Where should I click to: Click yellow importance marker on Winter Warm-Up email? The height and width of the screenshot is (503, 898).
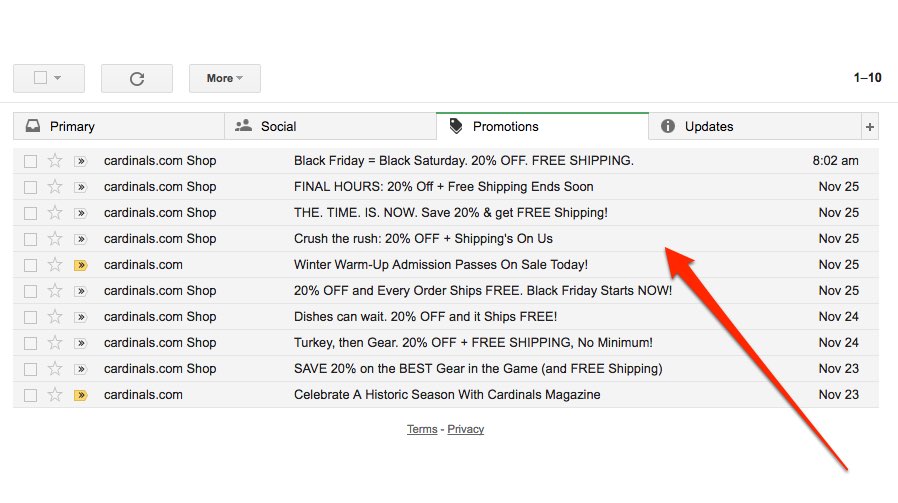coord(81,265)
